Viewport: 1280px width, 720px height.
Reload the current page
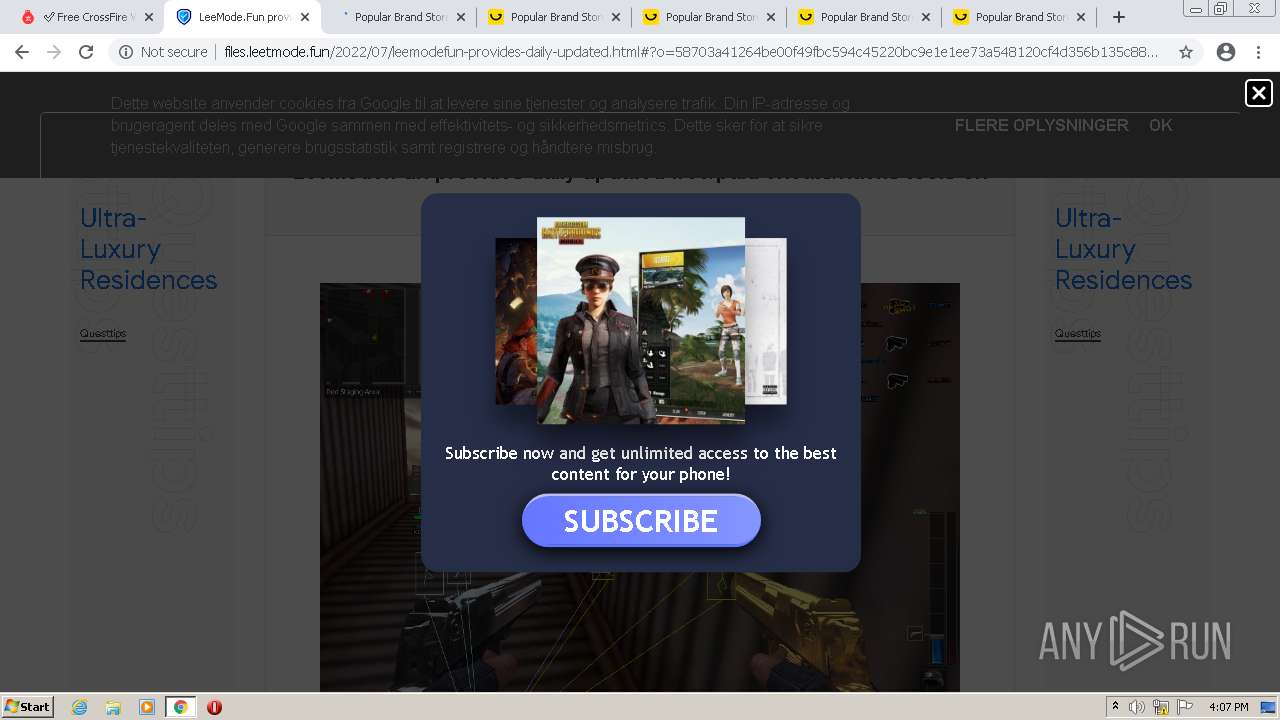(x=86, y=52)
